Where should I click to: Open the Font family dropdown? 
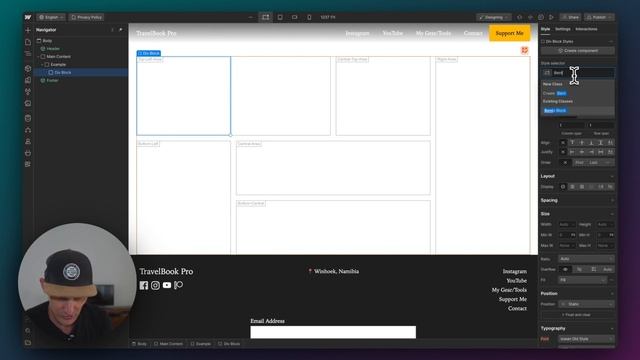pos(586,339)
